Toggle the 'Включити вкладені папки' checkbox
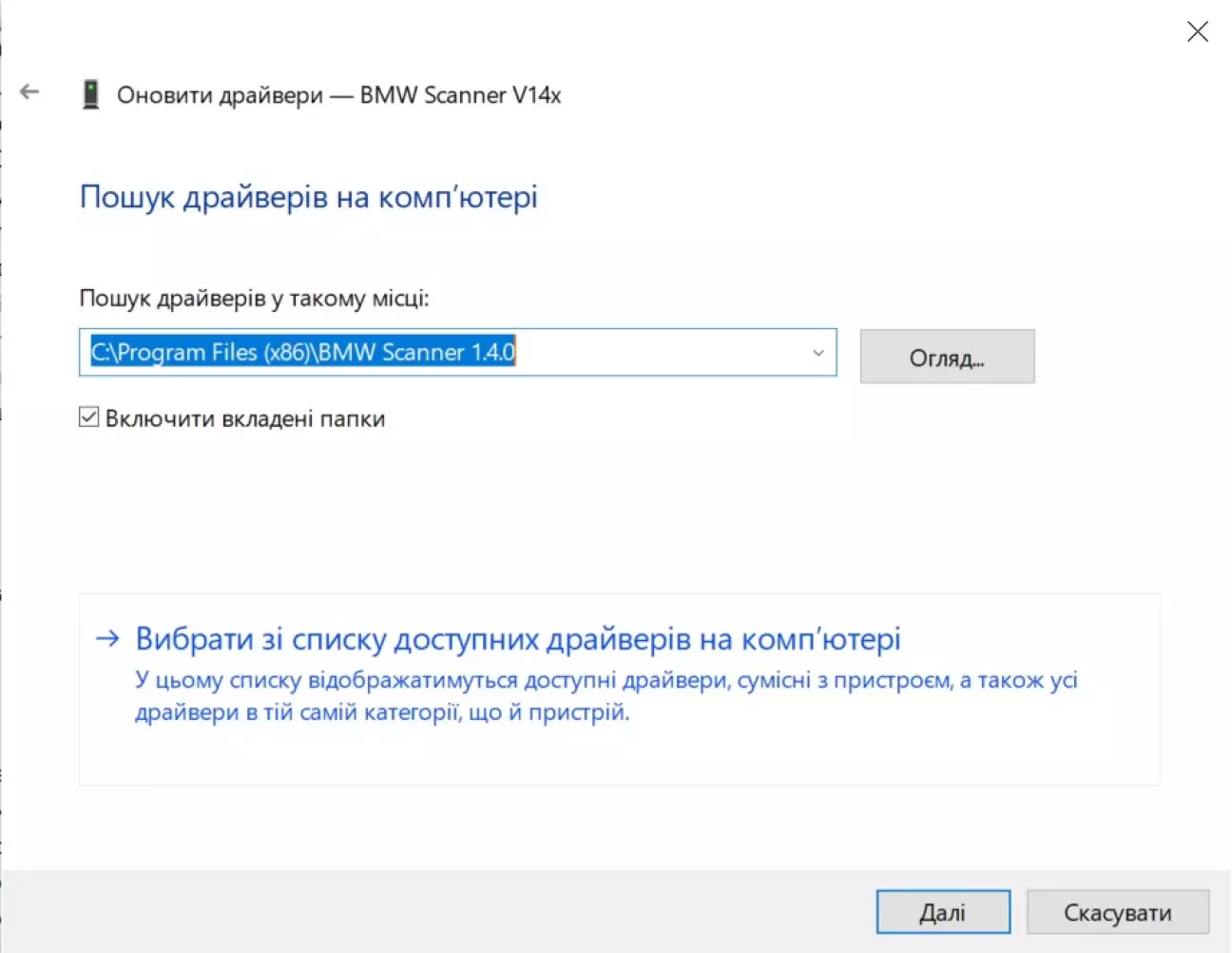Image resolution: width=1232 pixels, height=953 pixels. tap(88, 418)
